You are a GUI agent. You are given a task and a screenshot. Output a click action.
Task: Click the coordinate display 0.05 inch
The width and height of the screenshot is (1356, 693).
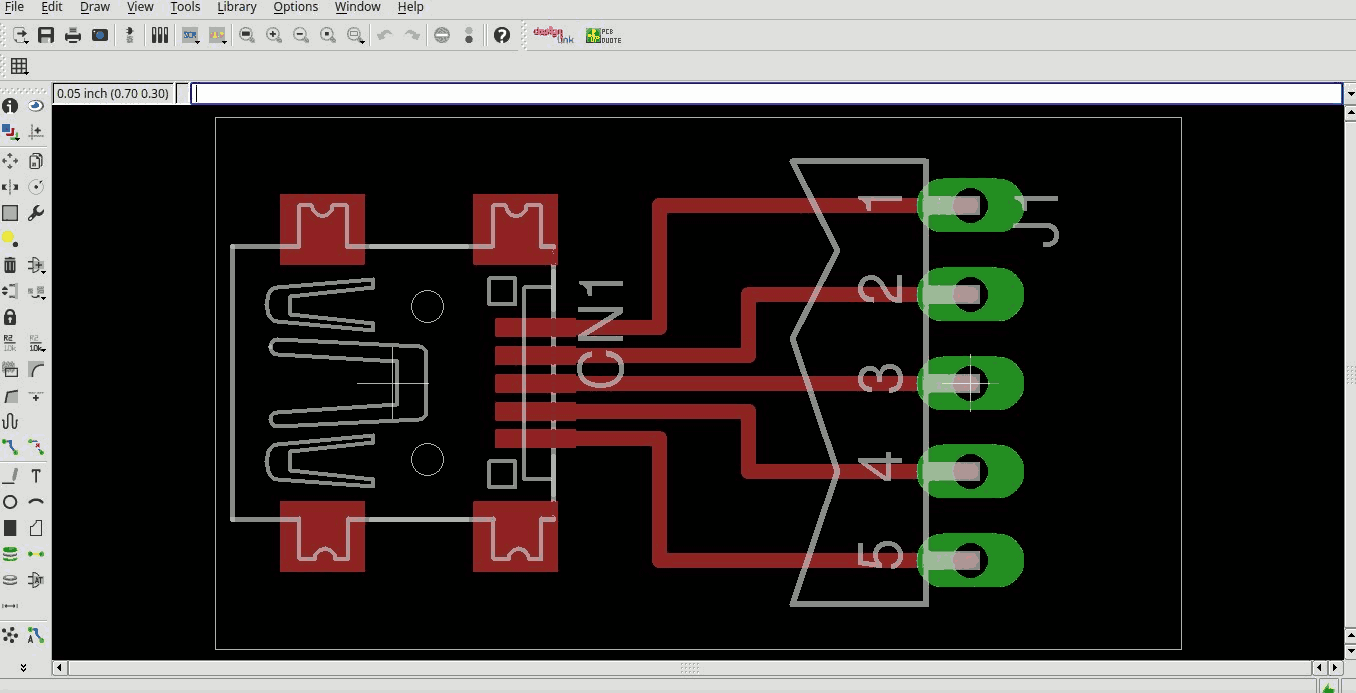coord(113,93)
